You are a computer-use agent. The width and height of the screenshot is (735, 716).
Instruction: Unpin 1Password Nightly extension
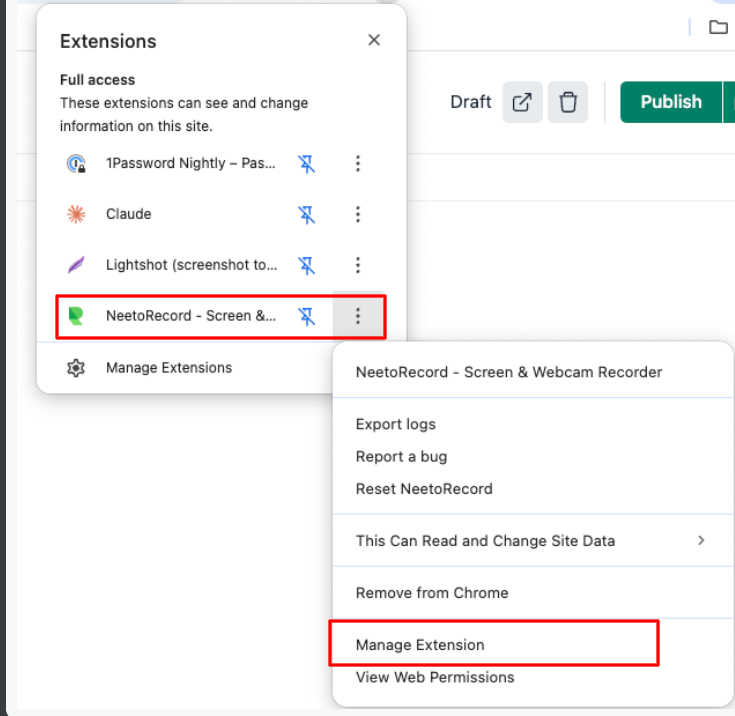point(307,164)
